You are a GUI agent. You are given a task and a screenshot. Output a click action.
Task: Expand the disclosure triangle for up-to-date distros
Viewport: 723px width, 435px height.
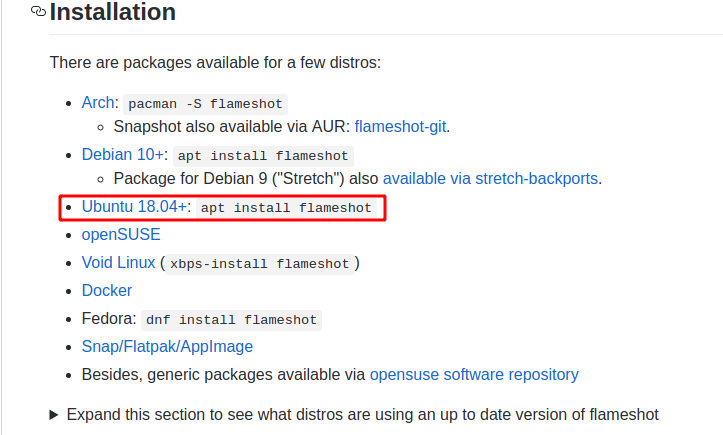(x=54, y=415)
